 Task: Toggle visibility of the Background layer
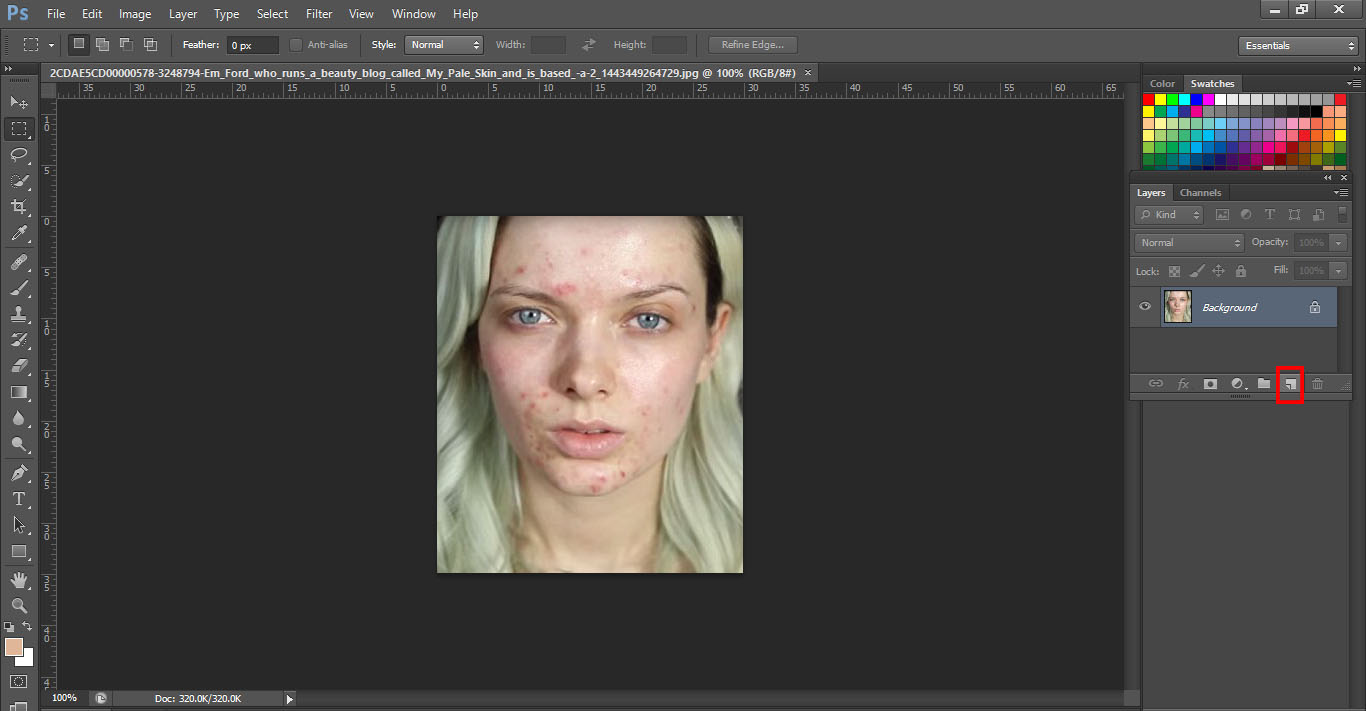1144,307
